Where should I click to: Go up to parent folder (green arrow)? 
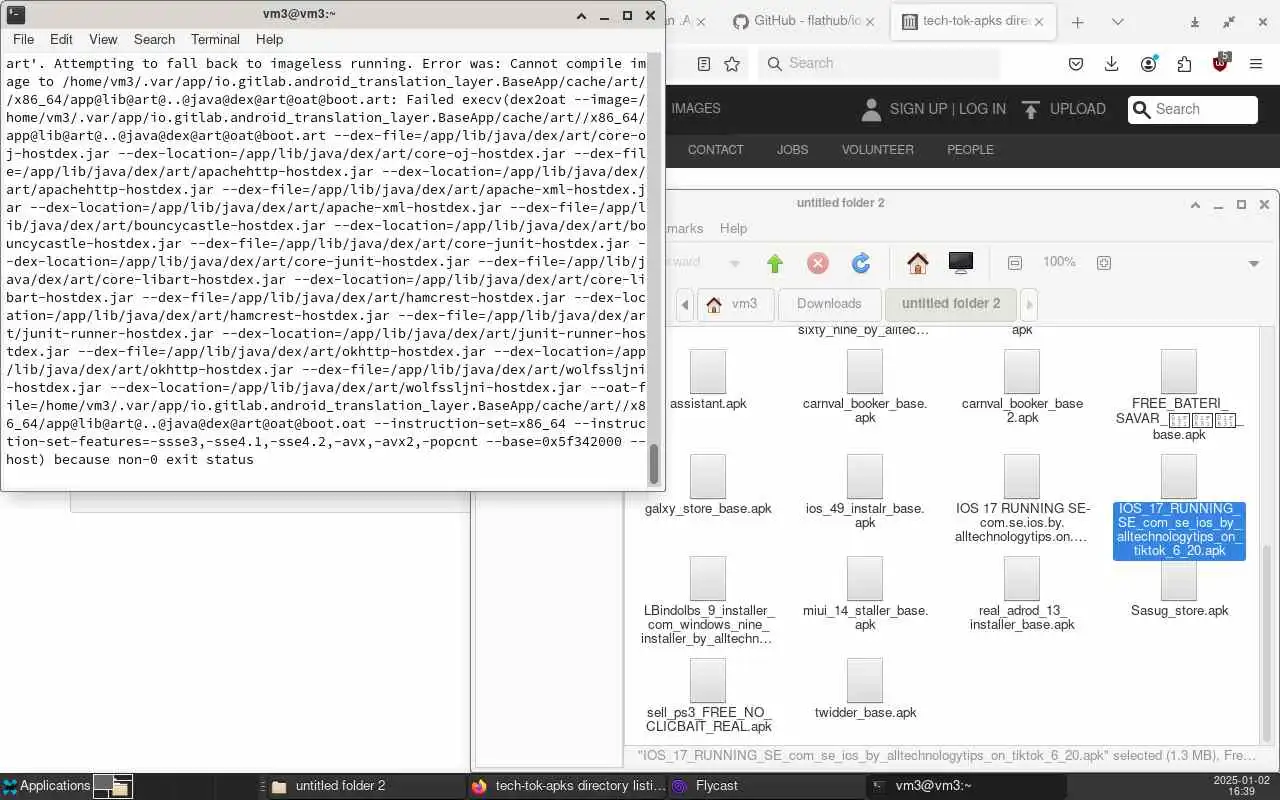coord(775,263)
